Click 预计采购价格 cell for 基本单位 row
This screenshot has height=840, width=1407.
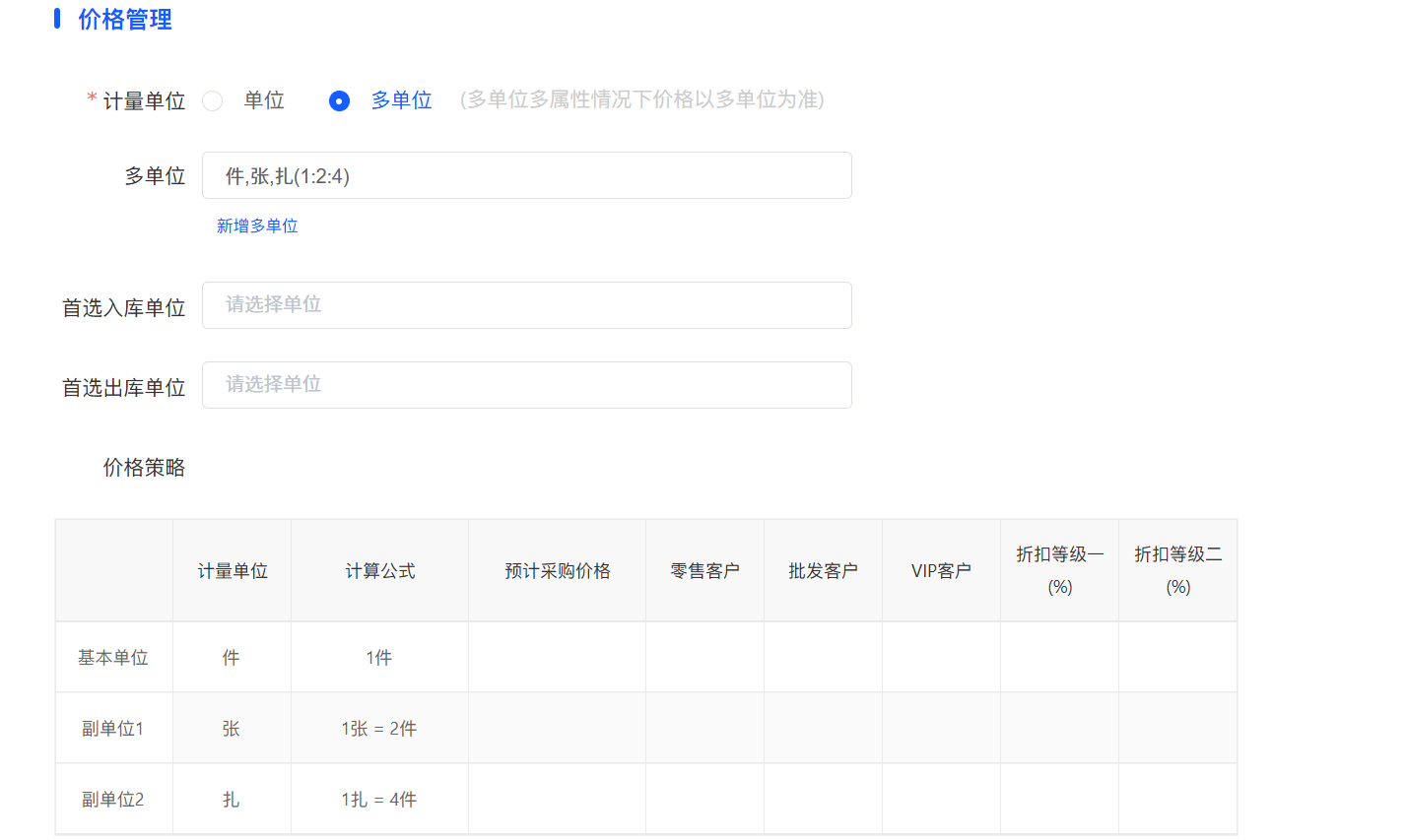(557, 657)
